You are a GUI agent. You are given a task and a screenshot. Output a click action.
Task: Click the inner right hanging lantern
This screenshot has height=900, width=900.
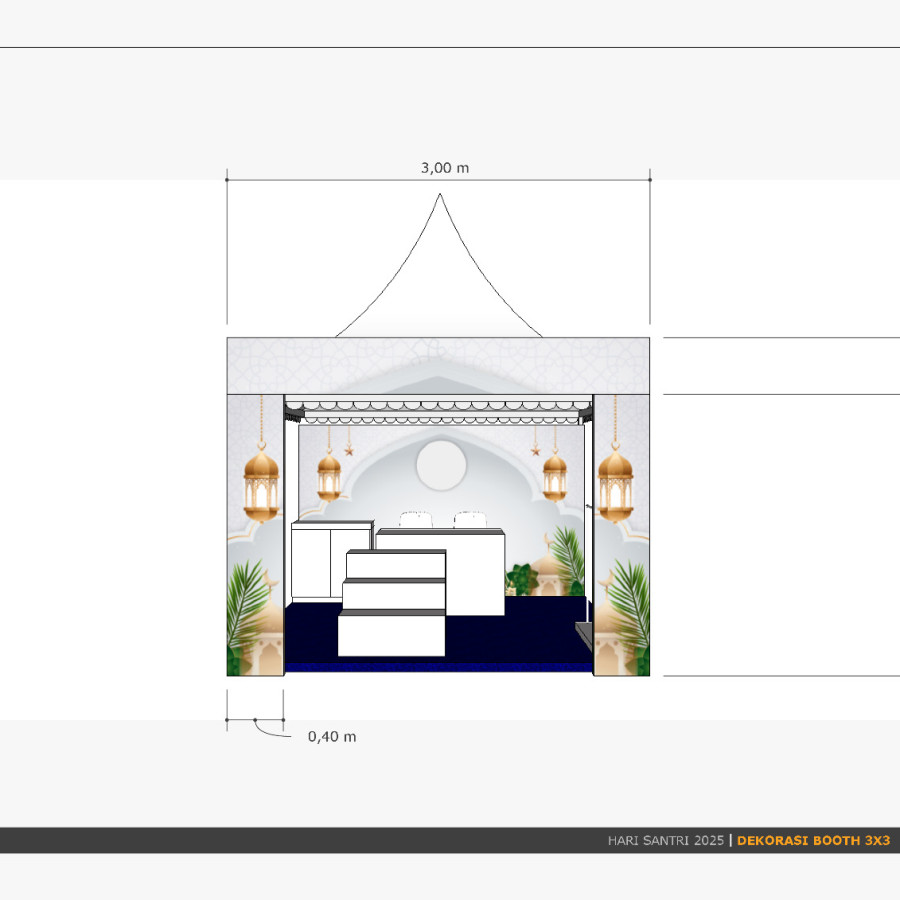(x=554, y=475)
